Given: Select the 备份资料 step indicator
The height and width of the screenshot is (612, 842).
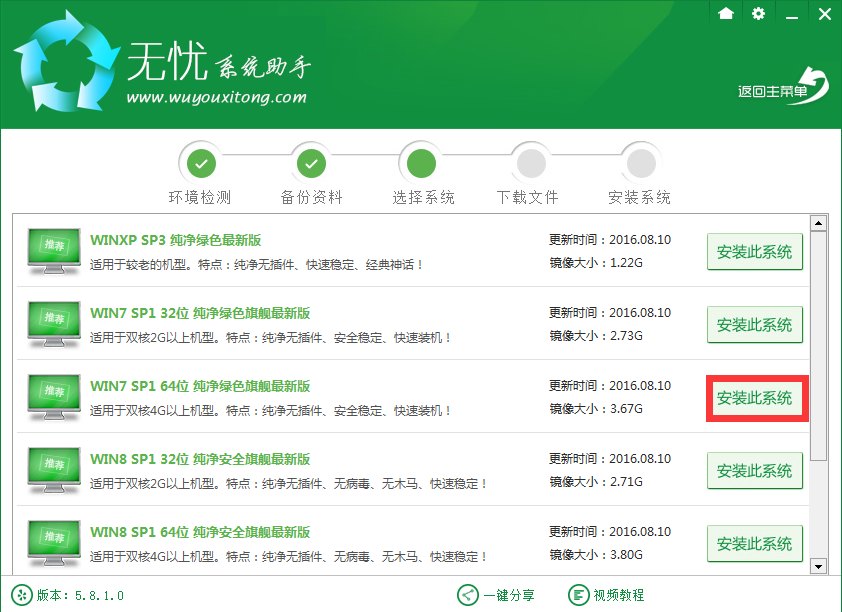Looking at the screenshot, I should [311, 162].
